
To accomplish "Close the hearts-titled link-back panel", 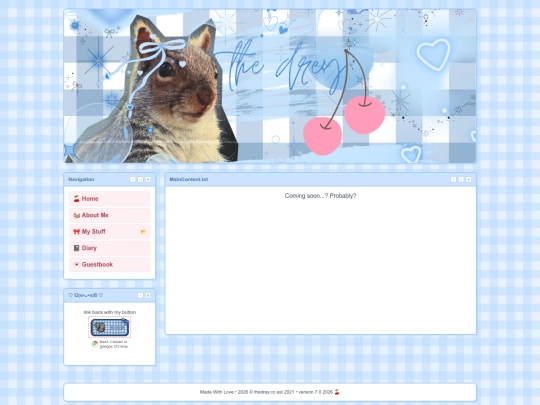I will tap(148, 295).
